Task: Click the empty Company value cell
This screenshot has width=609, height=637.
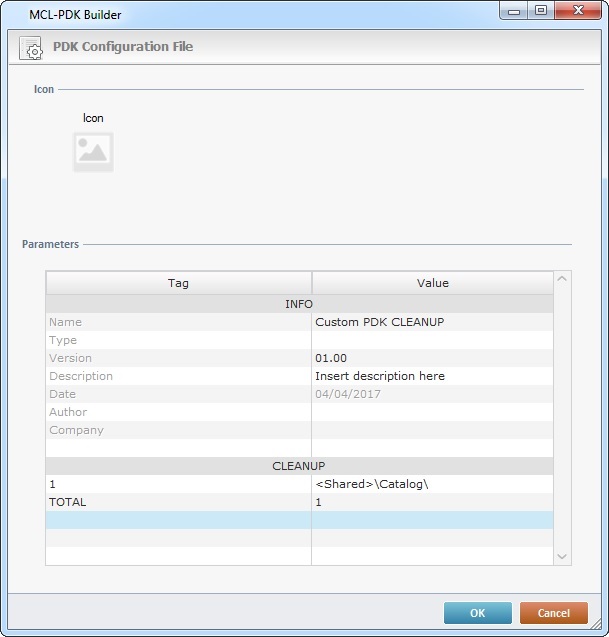Action: pyautogui.click(x=431, y=430)
